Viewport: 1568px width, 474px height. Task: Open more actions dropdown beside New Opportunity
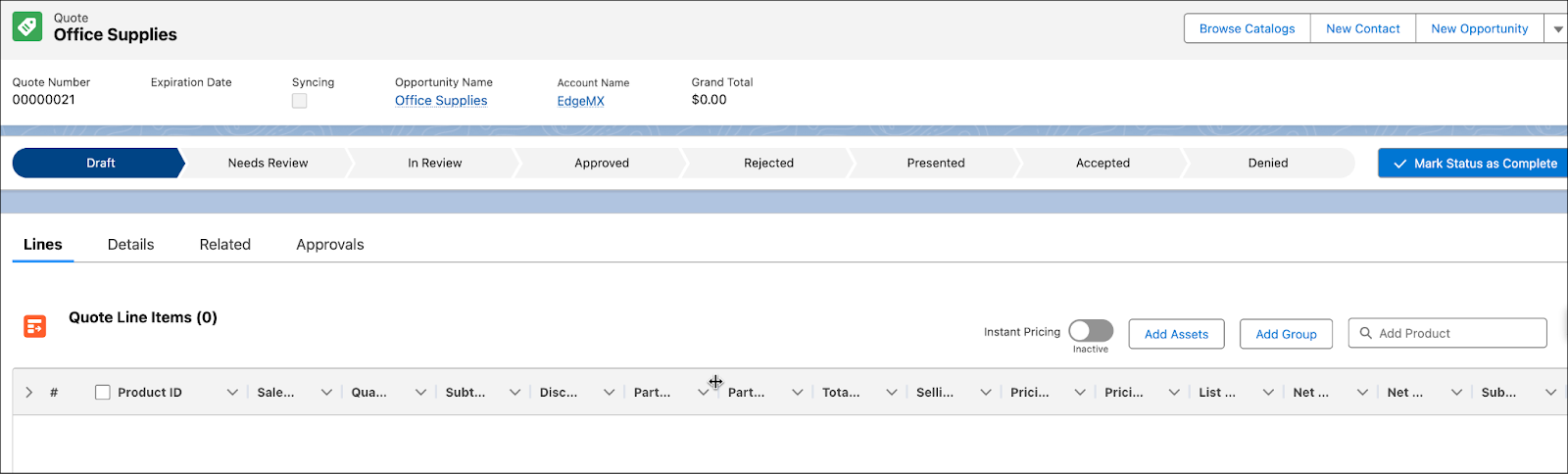point(1557,29)
